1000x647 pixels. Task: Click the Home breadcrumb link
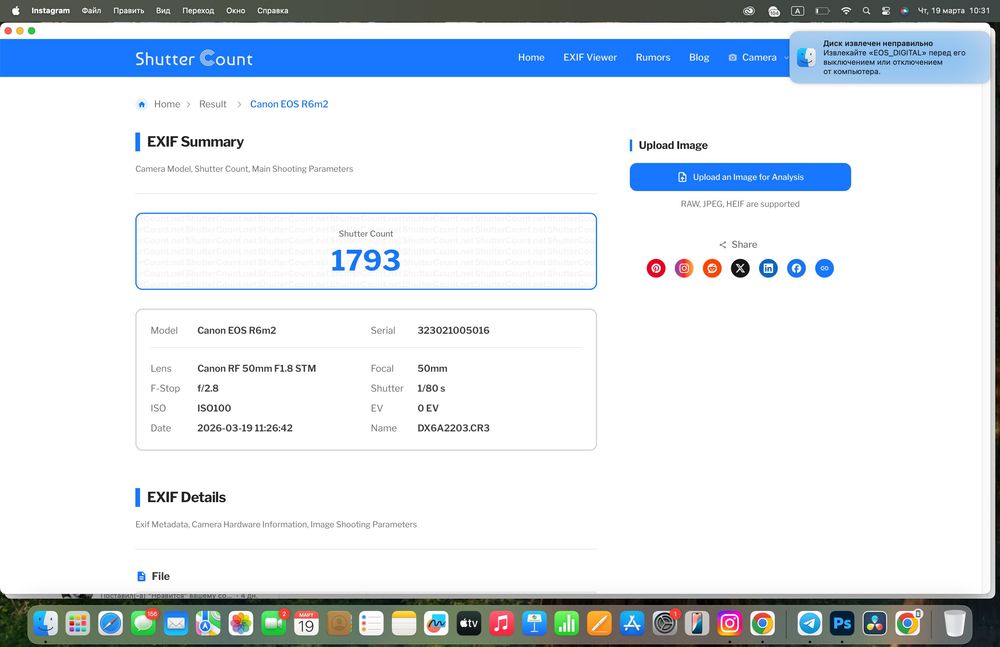167,104
